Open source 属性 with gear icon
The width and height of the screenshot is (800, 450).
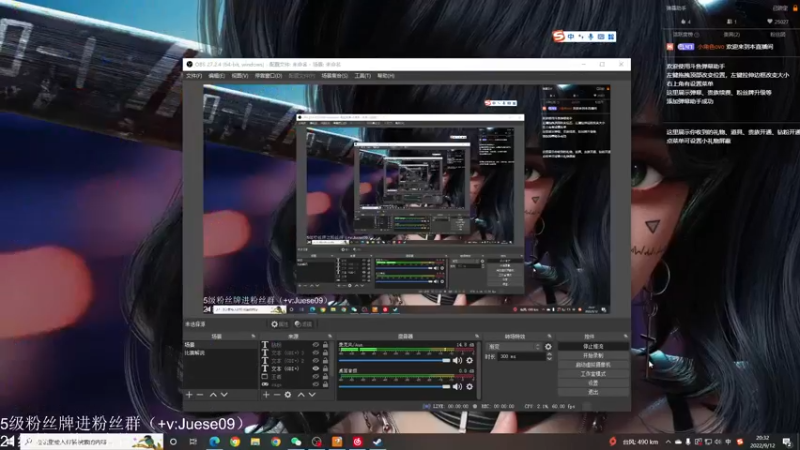point(279,324)
